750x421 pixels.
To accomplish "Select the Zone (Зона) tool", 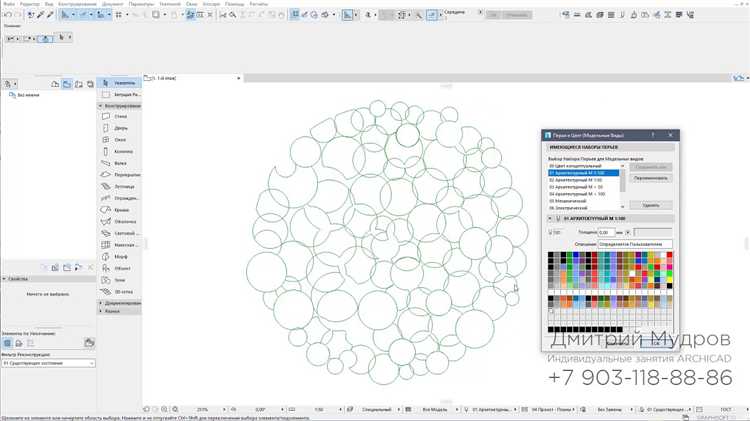I will click(119, 280).
